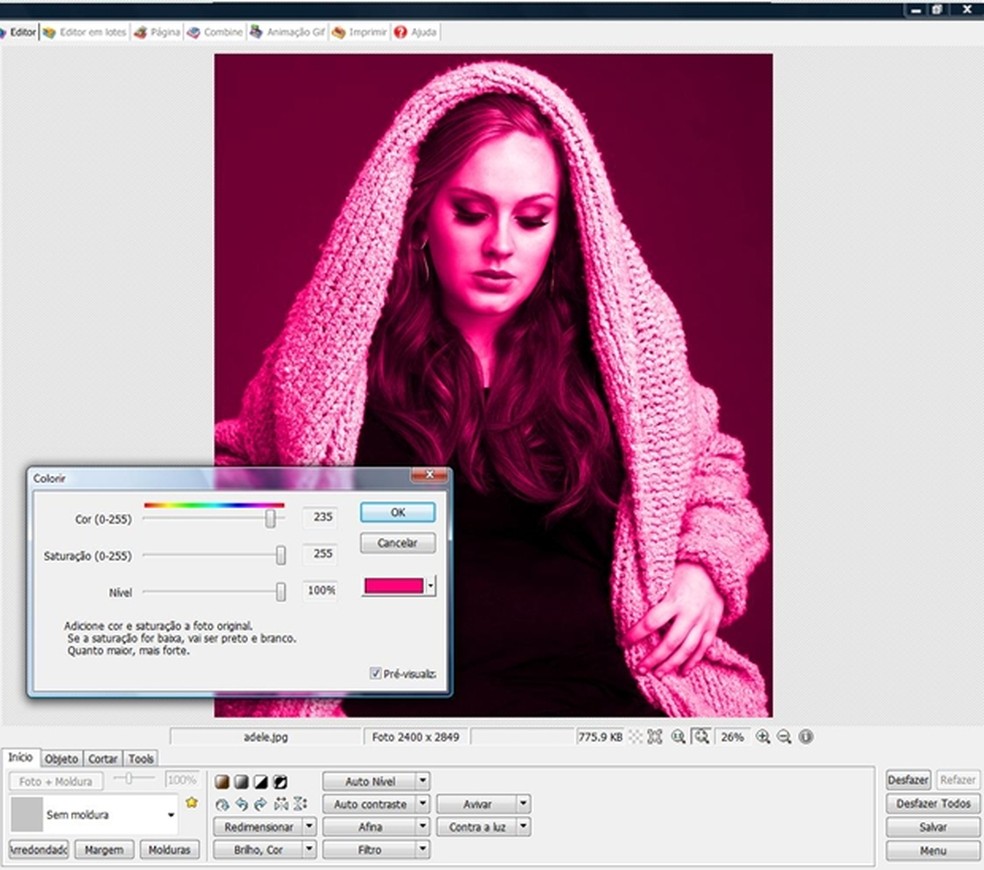Click the 26% zoom value box

pyautogui.click(x=732, y=737)
